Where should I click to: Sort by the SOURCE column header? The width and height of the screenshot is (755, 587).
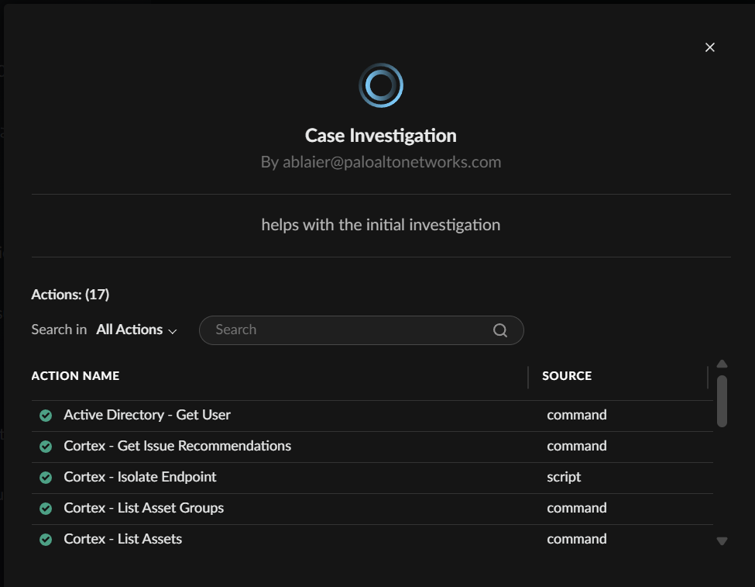tap(567, 376)
